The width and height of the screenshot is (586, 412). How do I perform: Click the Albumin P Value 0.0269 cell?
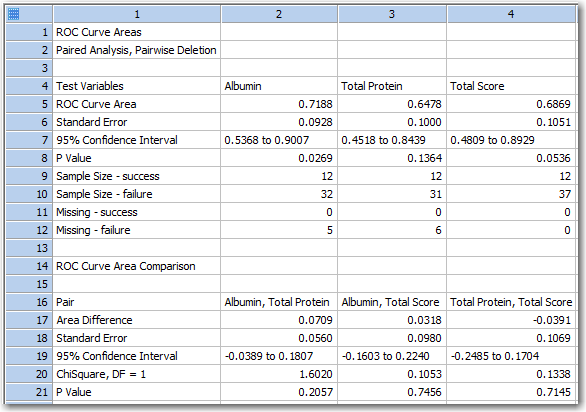(x=279, y=158)
